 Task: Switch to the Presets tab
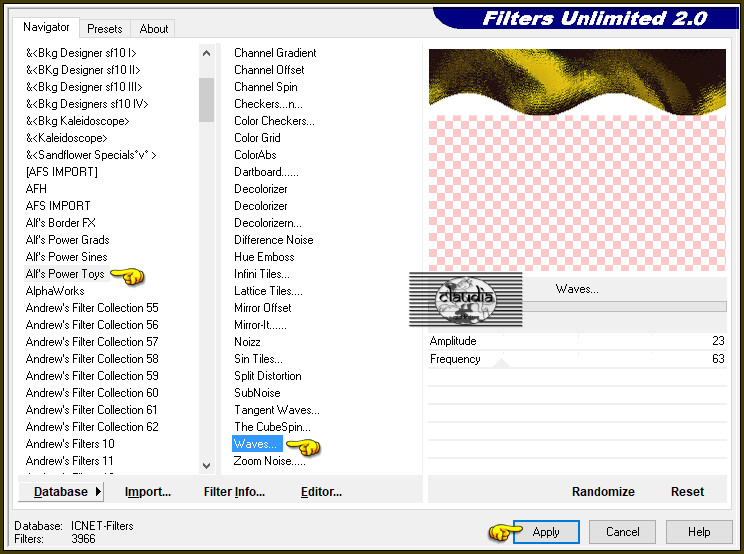104,29
